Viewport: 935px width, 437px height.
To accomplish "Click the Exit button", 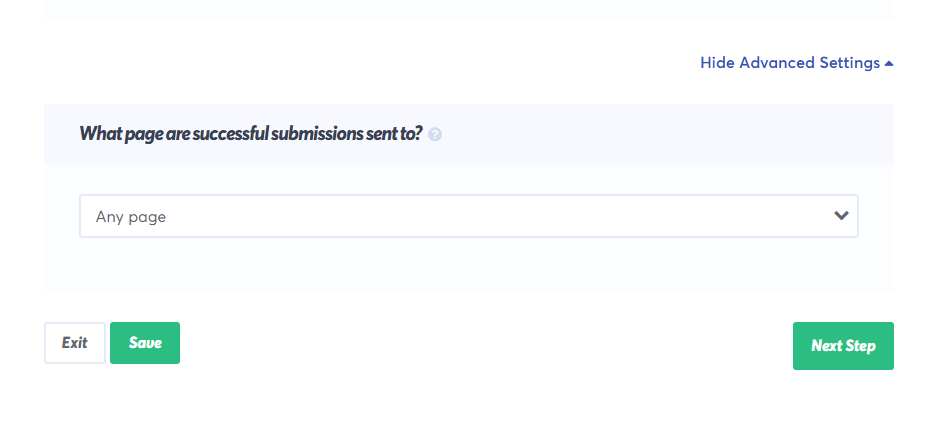I will pyautogui.click(x=75, y=343).
